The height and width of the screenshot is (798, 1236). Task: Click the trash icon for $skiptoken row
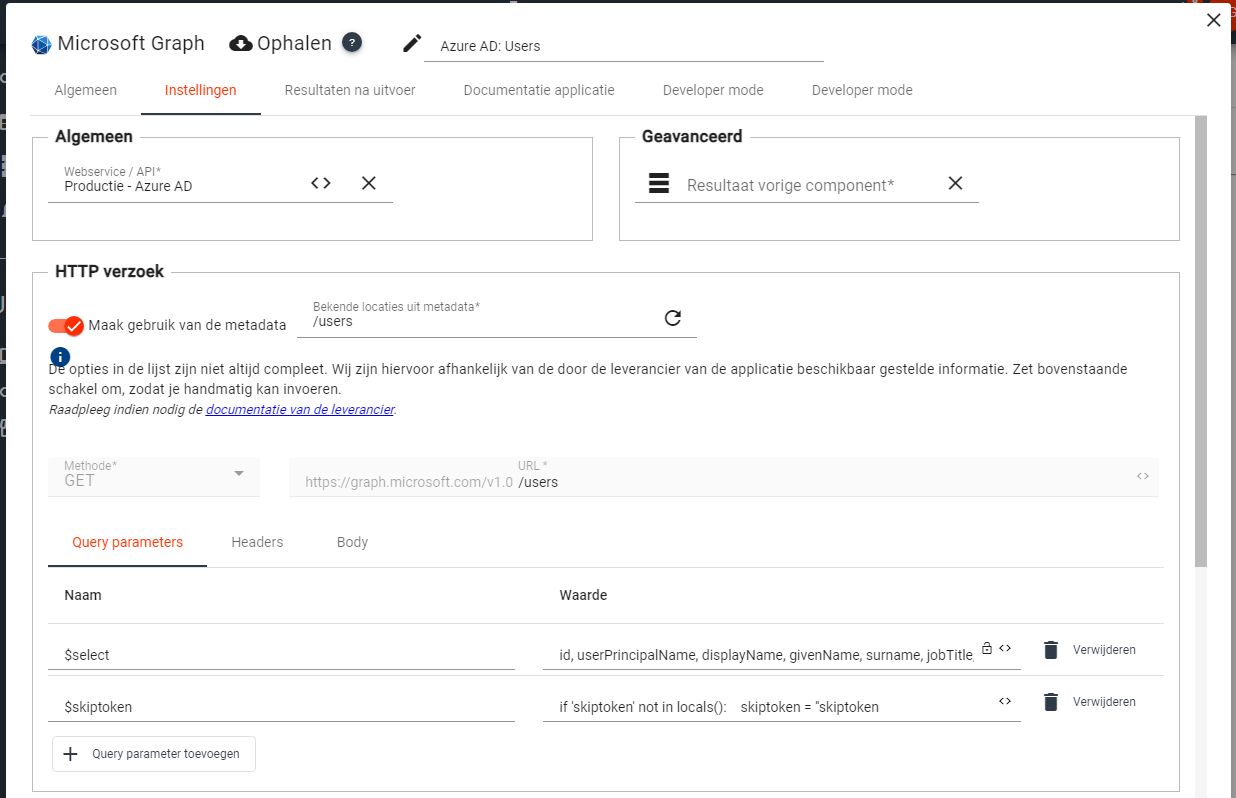pos(1050,702)
